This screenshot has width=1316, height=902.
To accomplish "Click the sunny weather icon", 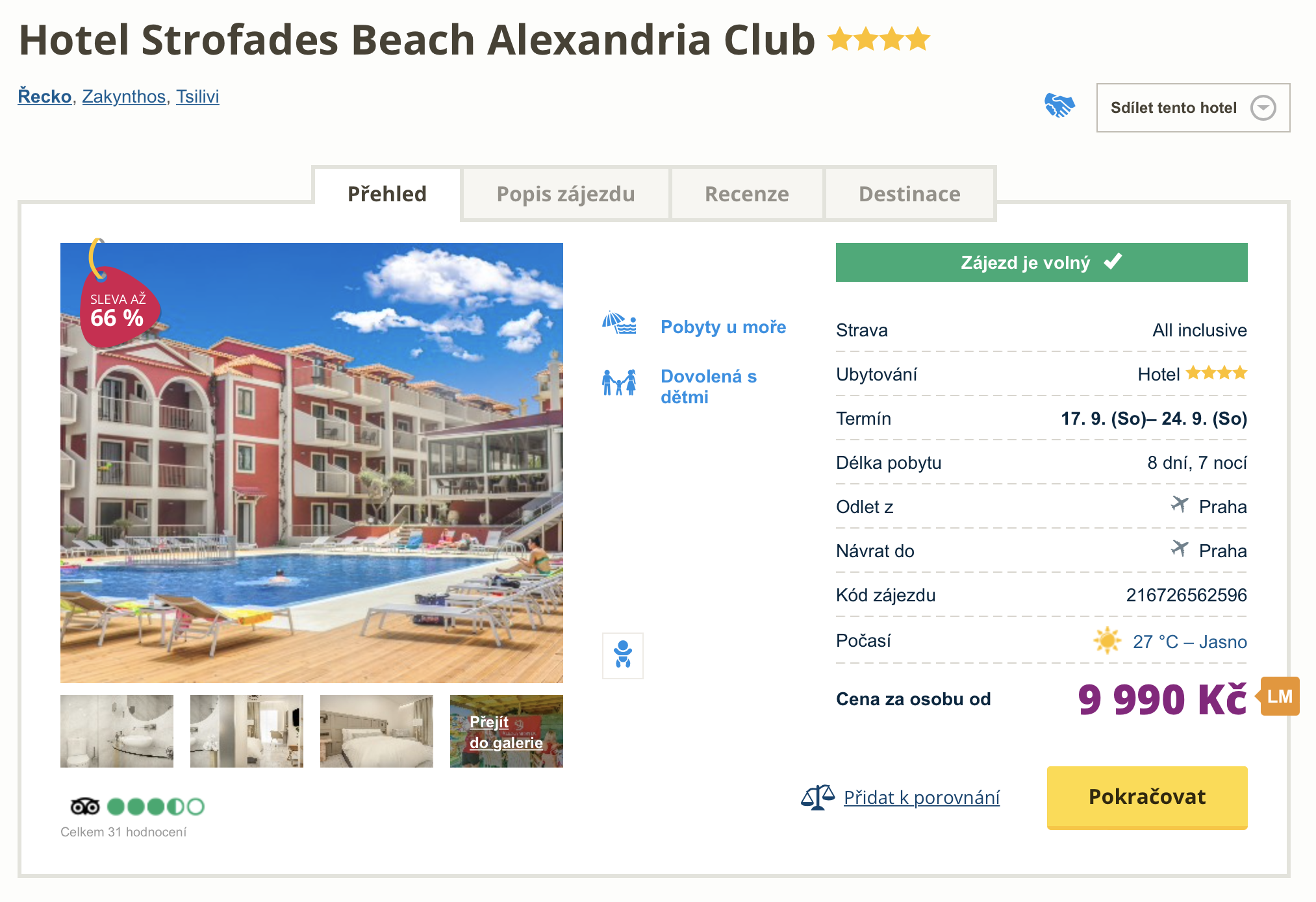I will tap(1107, 641).
